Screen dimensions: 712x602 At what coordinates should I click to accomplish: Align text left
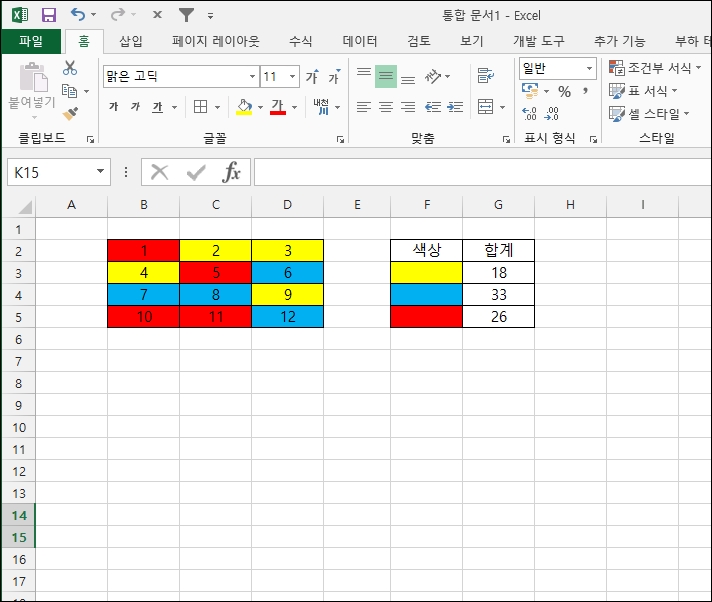[364, 107]
